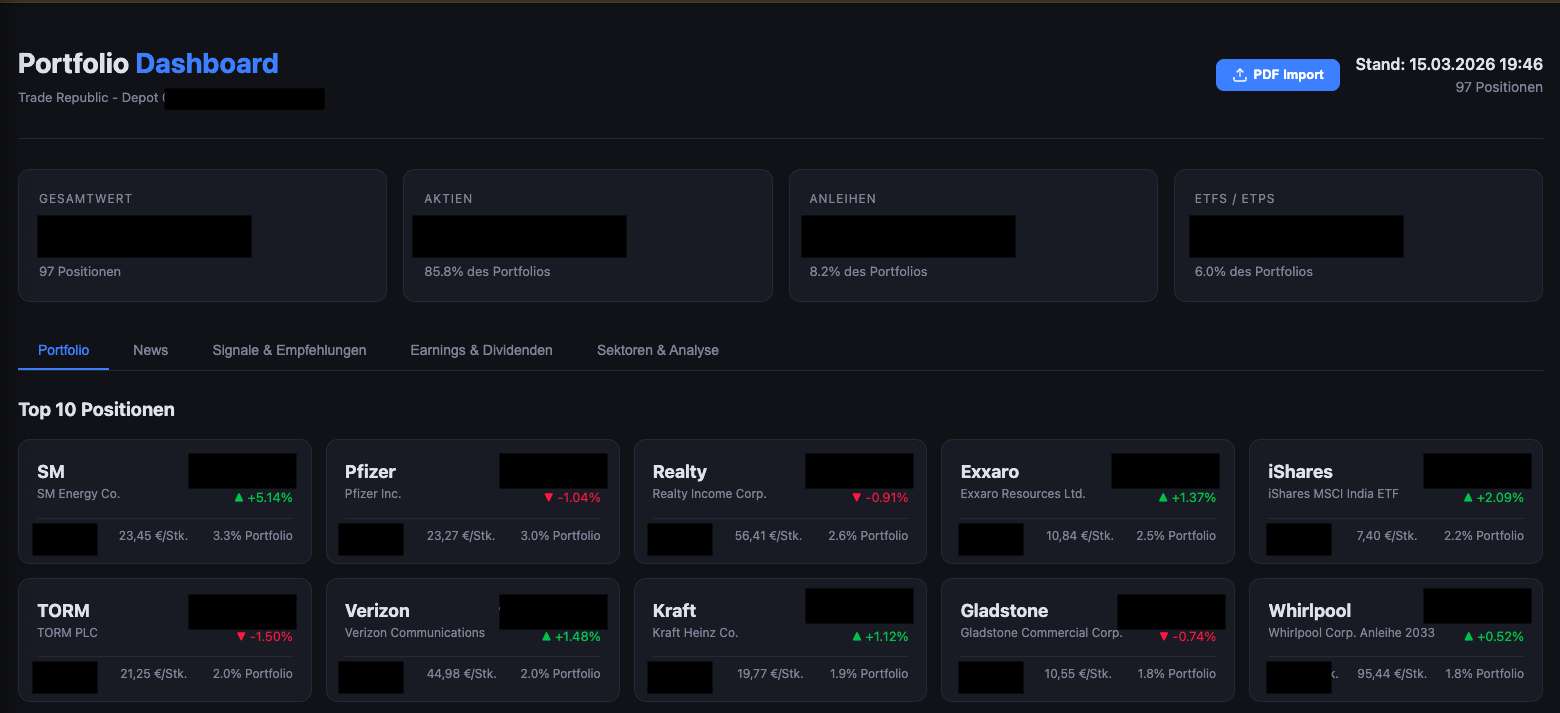Select the ANLEIHEN summary card

972,235
